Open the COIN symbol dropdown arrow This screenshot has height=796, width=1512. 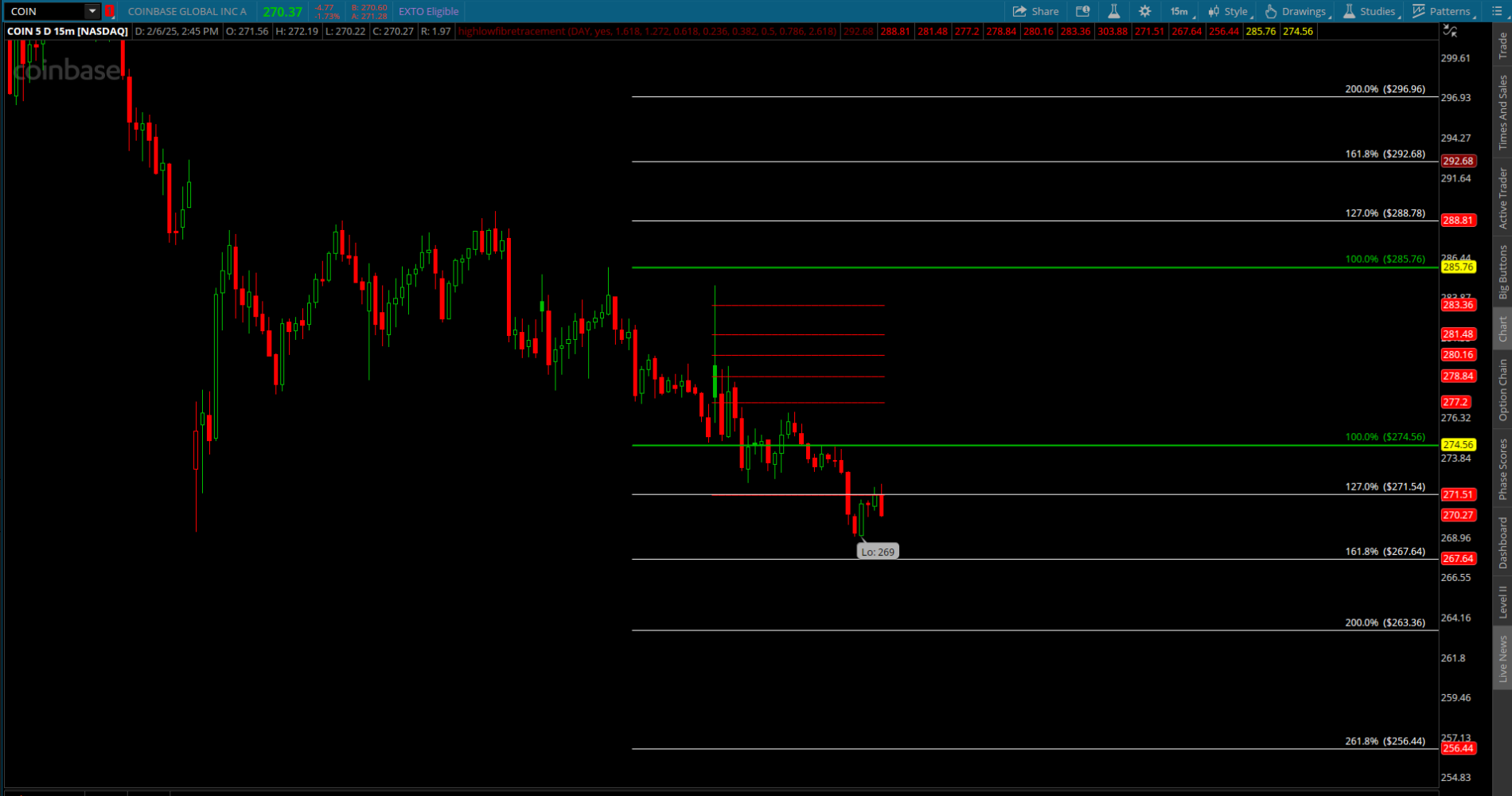92,11
